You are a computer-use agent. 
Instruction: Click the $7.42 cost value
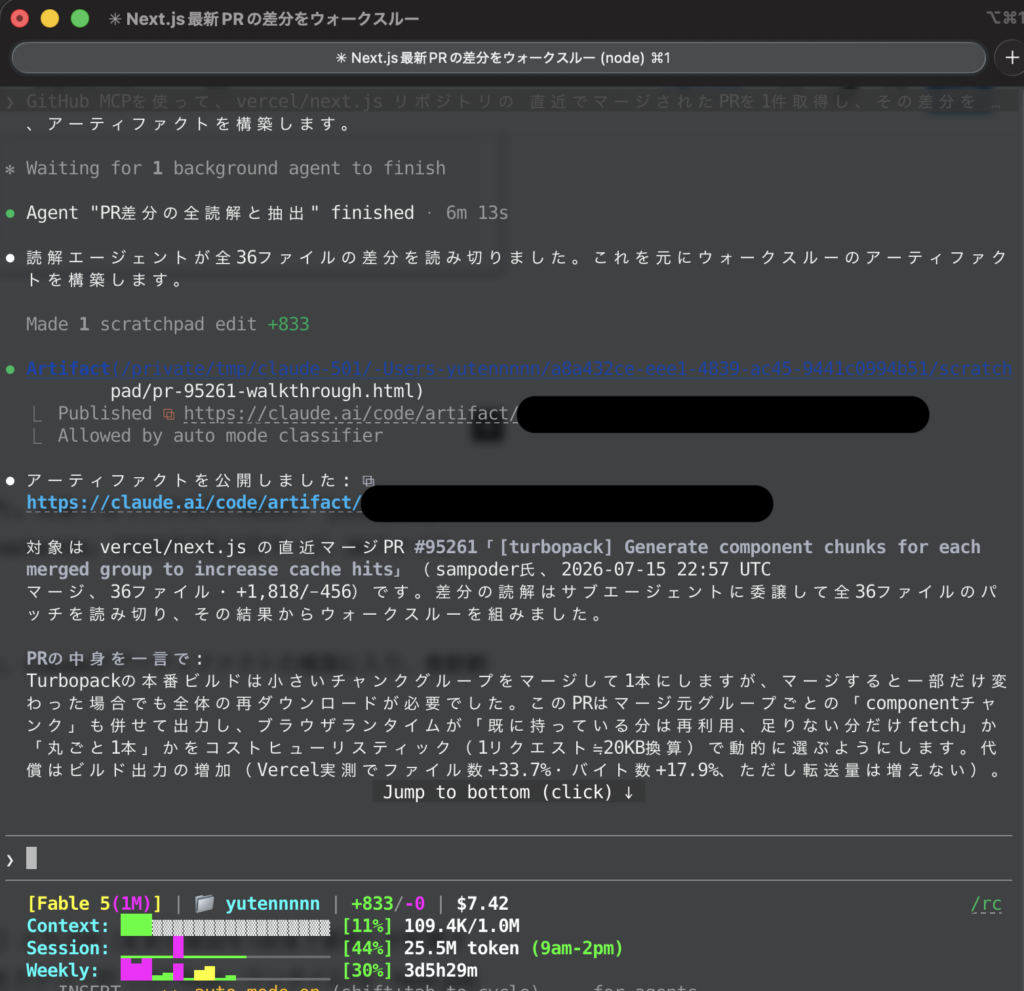[x=482, y=903]
